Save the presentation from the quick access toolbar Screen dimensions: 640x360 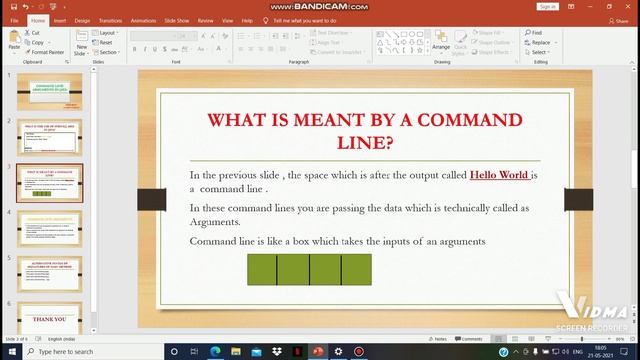(x=14, y=7)
